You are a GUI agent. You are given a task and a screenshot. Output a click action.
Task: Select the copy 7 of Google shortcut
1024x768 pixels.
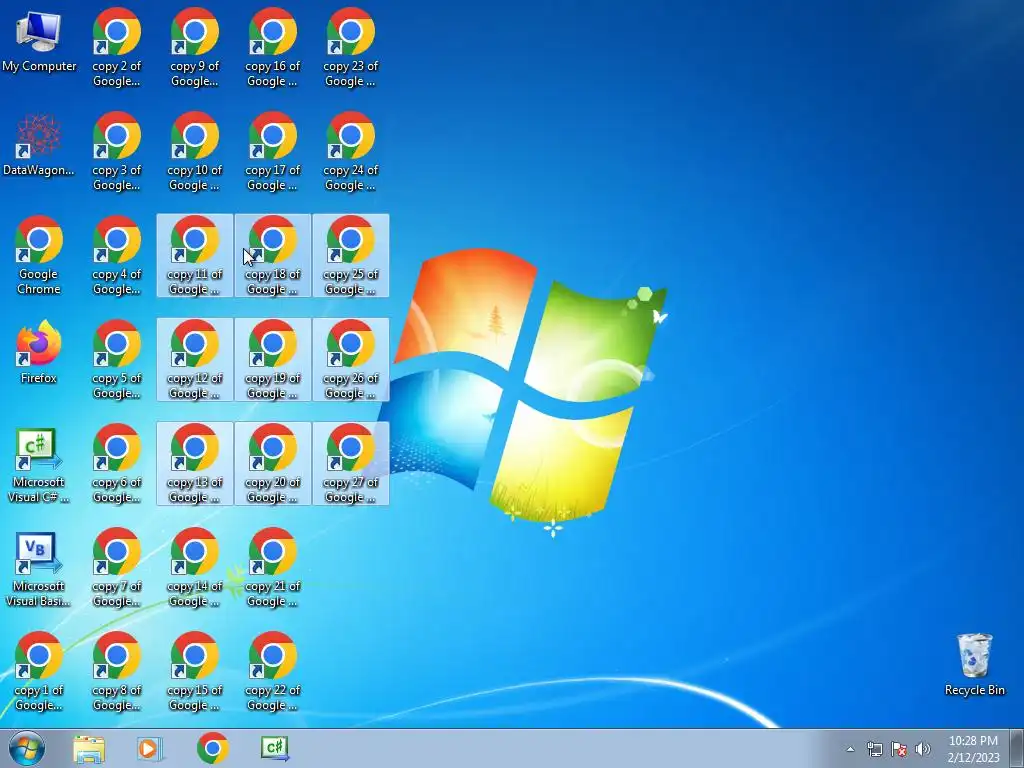point(116,567)
